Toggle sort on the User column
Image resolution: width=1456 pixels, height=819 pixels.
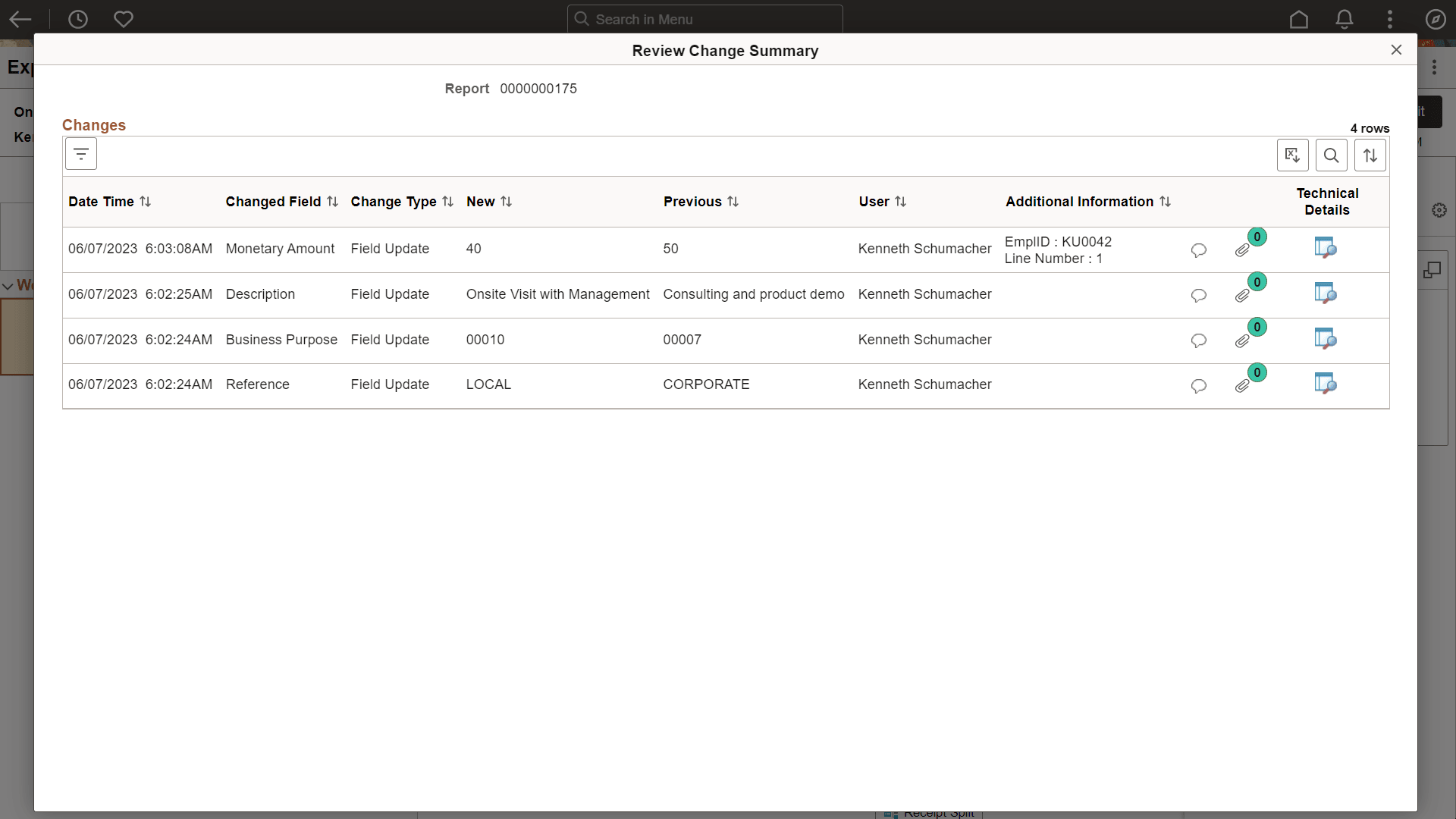click(x=902, y=201)
